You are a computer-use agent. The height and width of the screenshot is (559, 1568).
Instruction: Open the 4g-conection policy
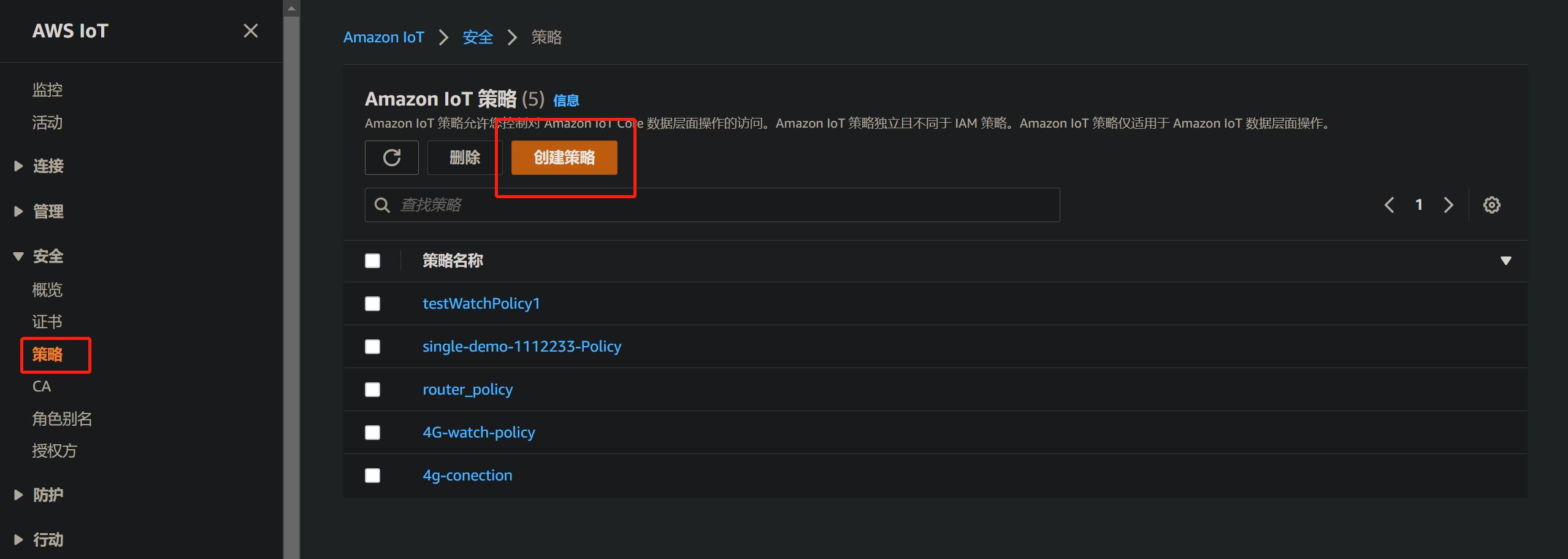pyautogui.click(x=467, y=475)
